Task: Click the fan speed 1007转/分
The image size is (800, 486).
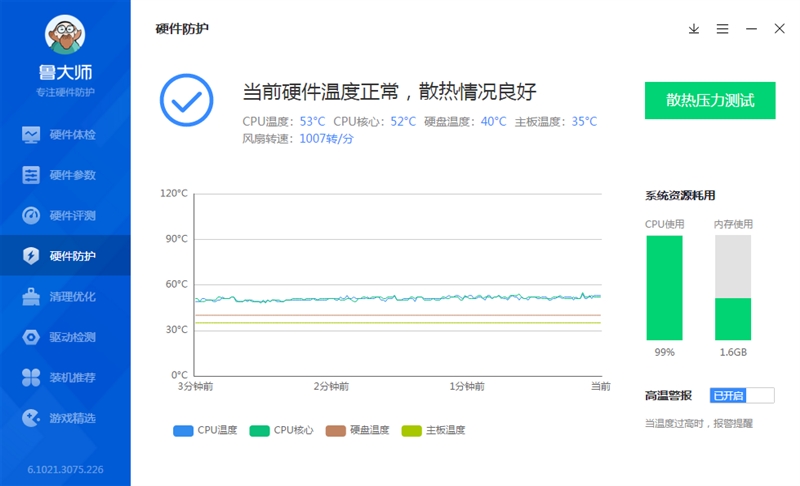Action: click(x=327, y=139)
